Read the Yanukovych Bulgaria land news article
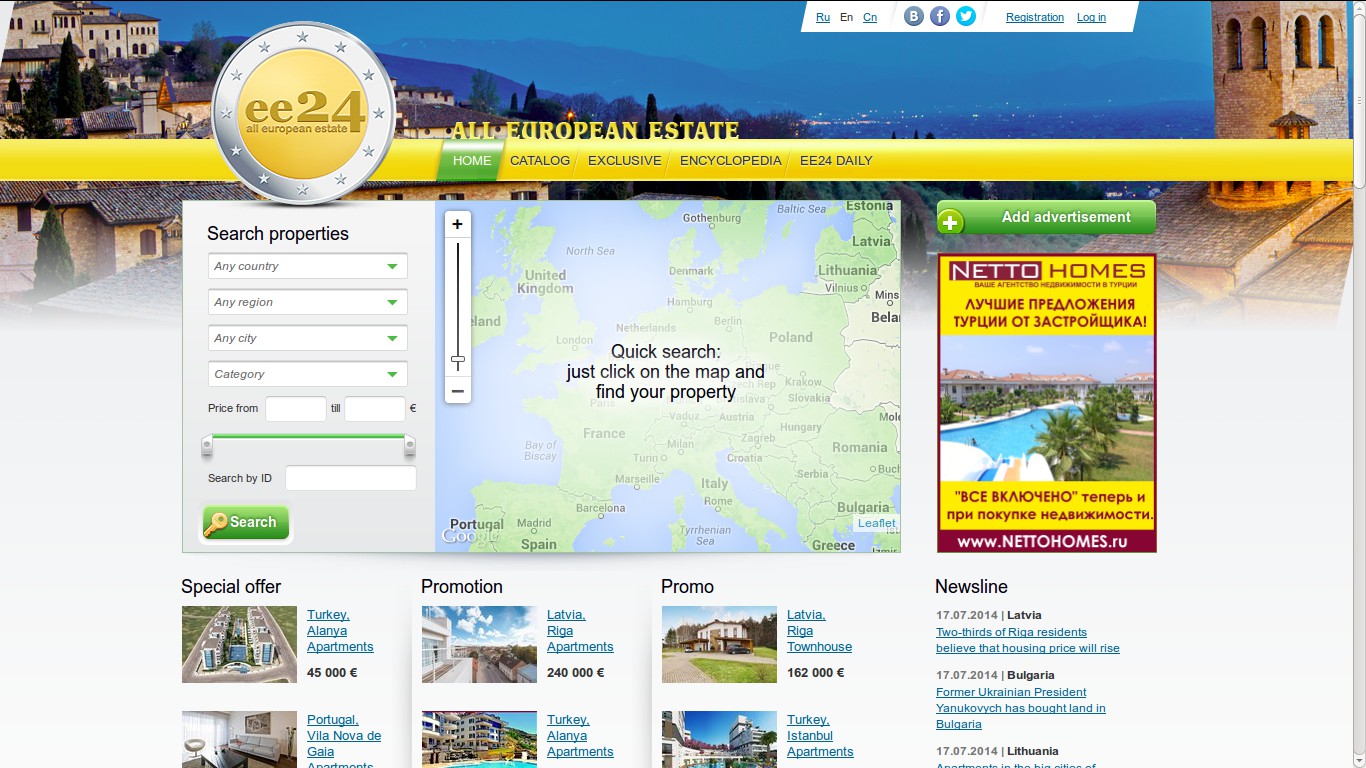Screen dimensions: 1366x768 1021,708
